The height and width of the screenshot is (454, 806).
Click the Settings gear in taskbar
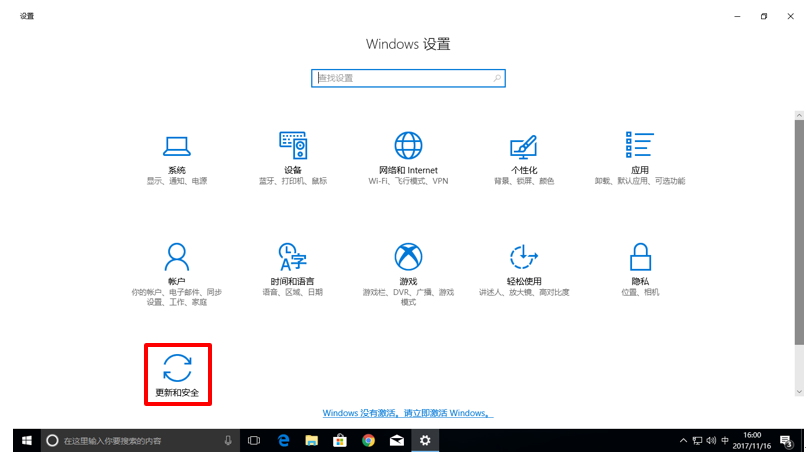tap(425, 441)
